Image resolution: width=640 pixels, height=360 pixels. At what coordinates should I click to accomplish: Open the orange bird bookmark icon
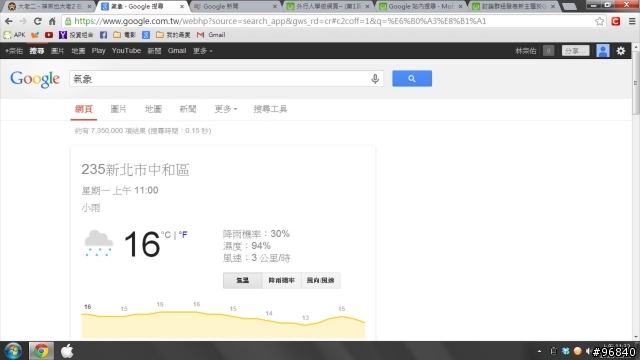(35, 35)
